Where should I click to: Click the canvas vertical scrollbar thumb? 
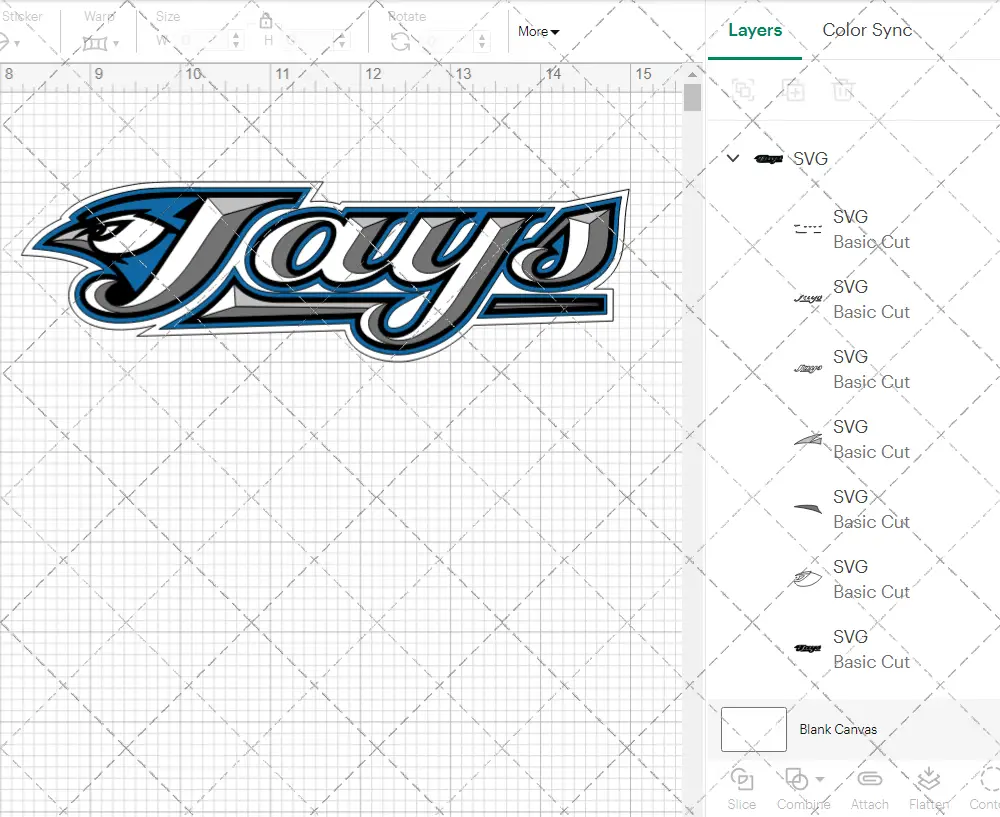tap(692, 98)
